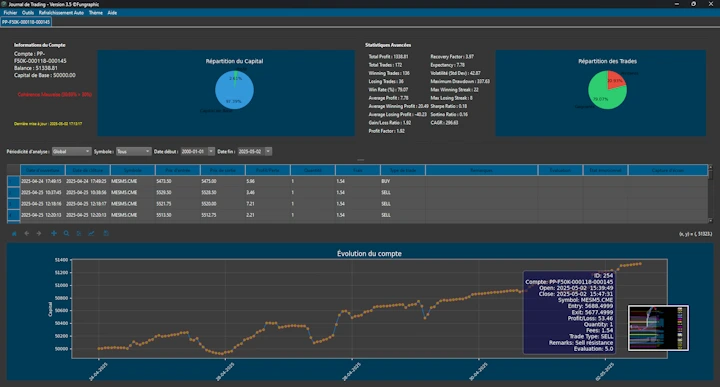Viewport: 720px width, 387px height.
Task: Click the Balance : 51338.81 account text
Action: coord(35,68)
